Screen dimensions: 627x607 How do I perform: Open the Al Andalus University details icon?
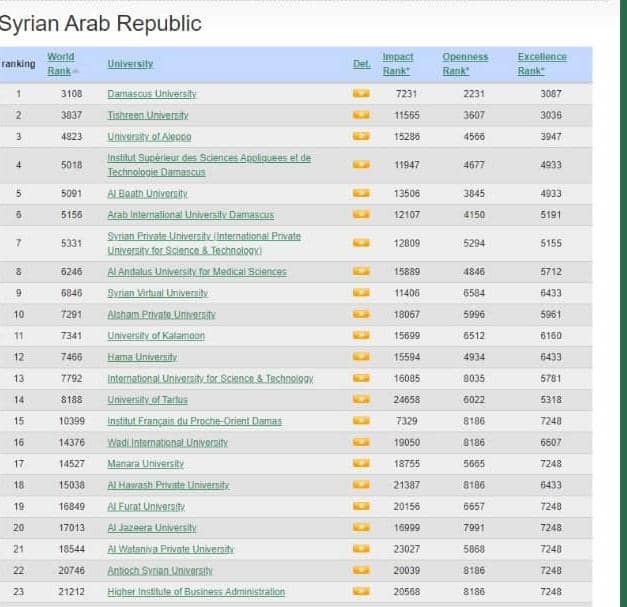pos(361,272)
